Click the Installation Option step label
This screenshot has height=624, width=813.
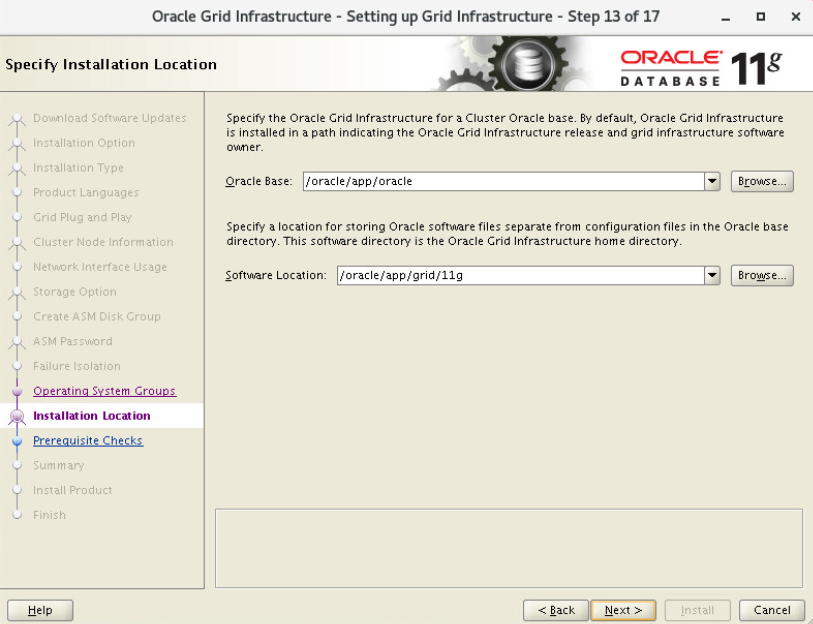point(84,143)
